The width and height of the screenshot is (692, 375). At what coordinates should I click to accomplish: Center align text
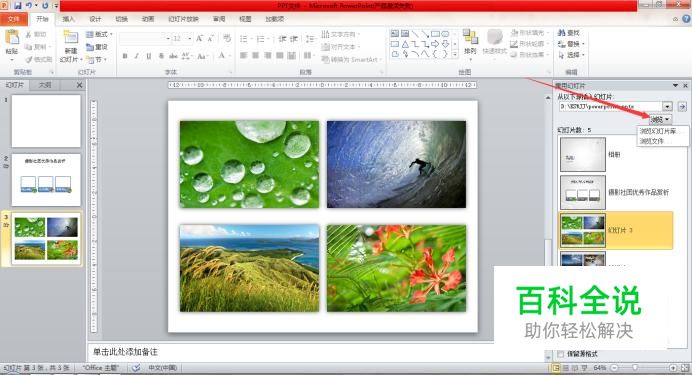pos(256,56)
